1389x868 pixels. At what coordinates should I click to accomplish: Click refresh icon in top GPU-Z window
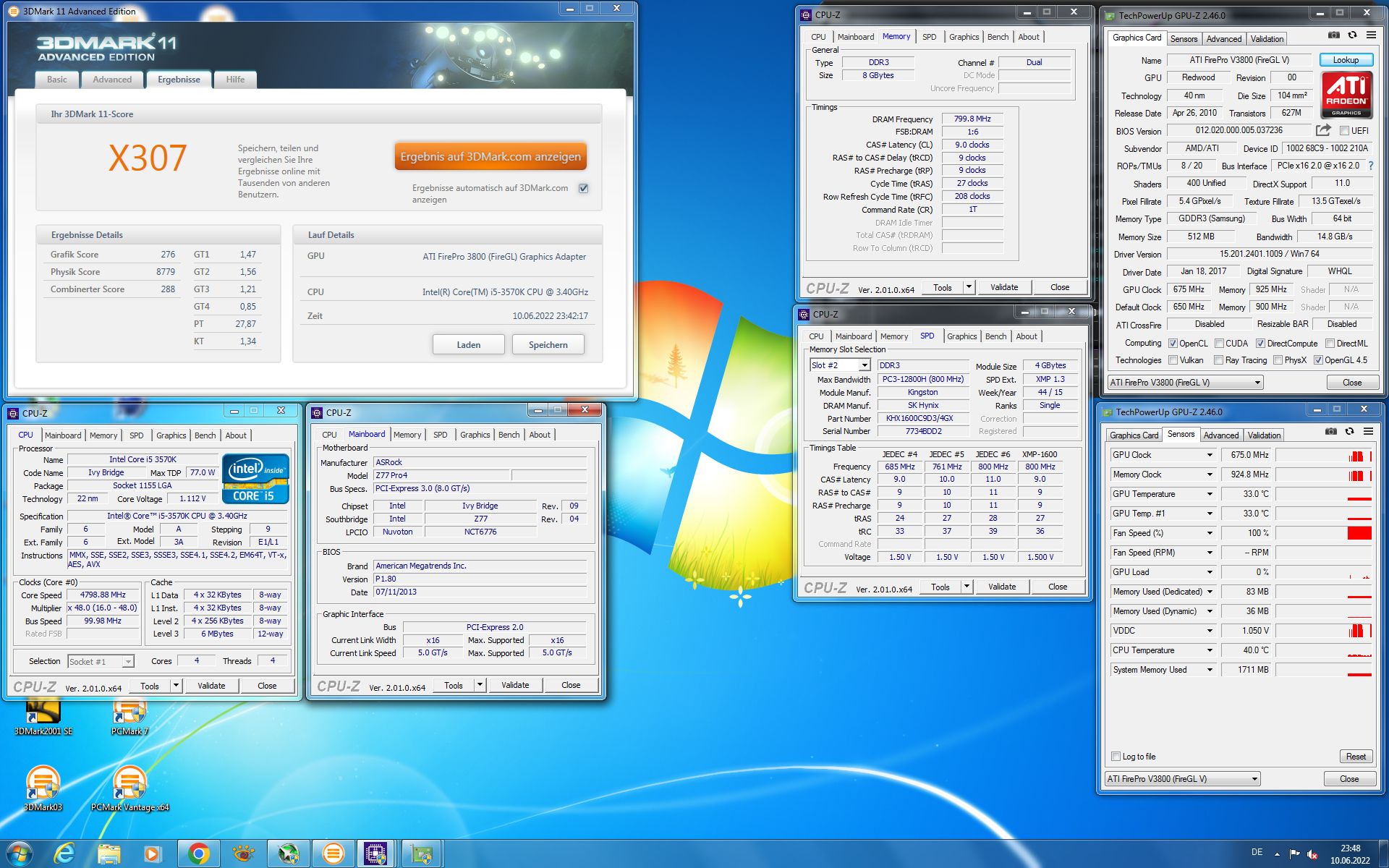1352,35
